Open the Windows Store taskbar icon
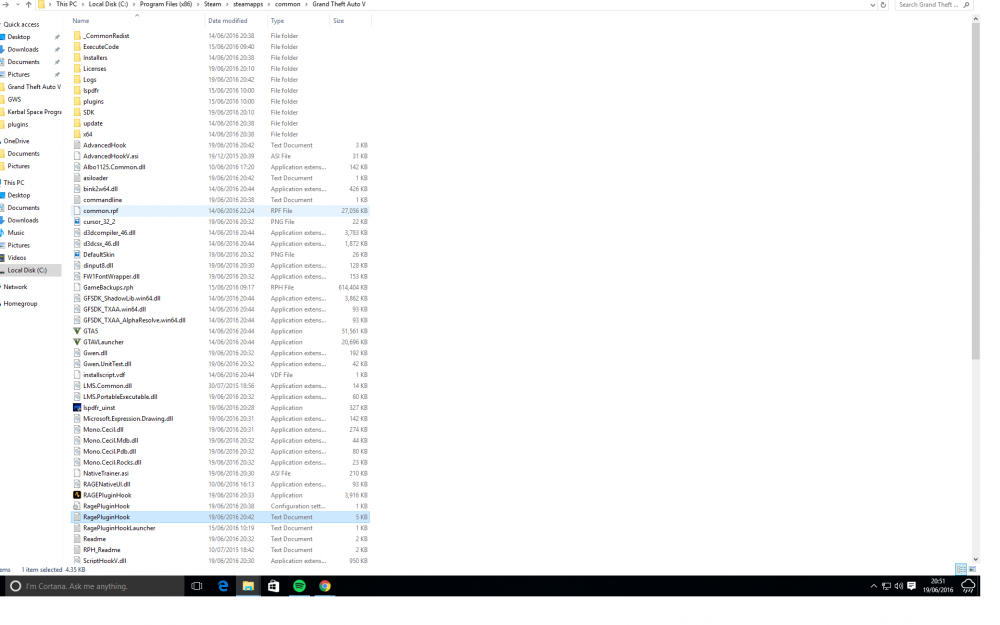 274,585
